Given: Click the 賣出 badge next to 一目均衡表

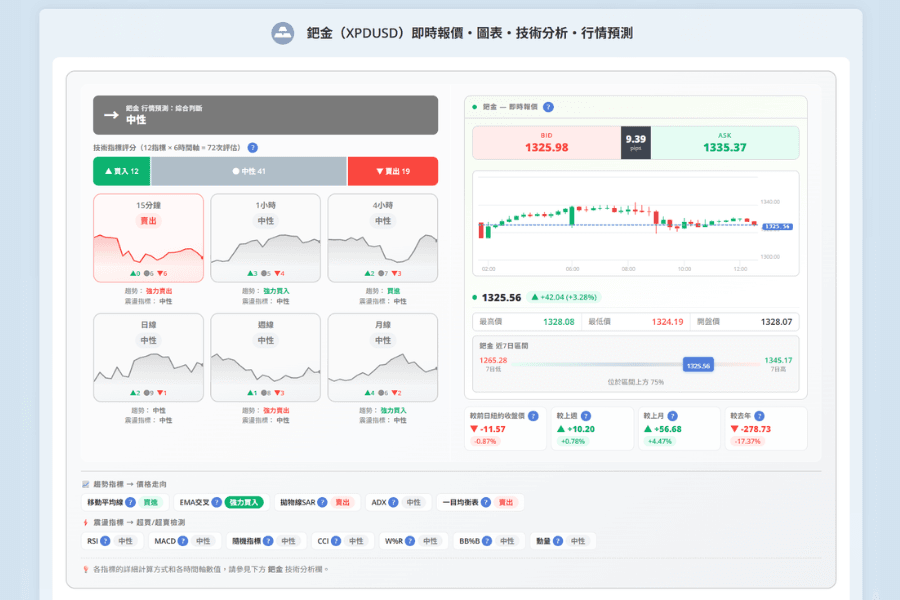Looking at the screenshot, I should [x=506, y=502].
